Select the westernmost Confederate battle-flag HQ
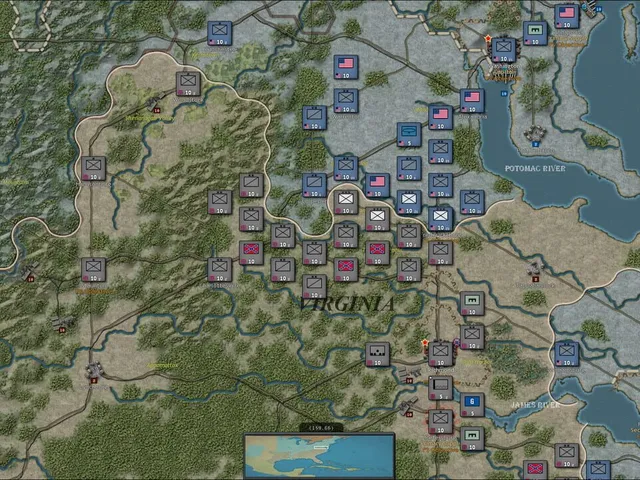 251,253
